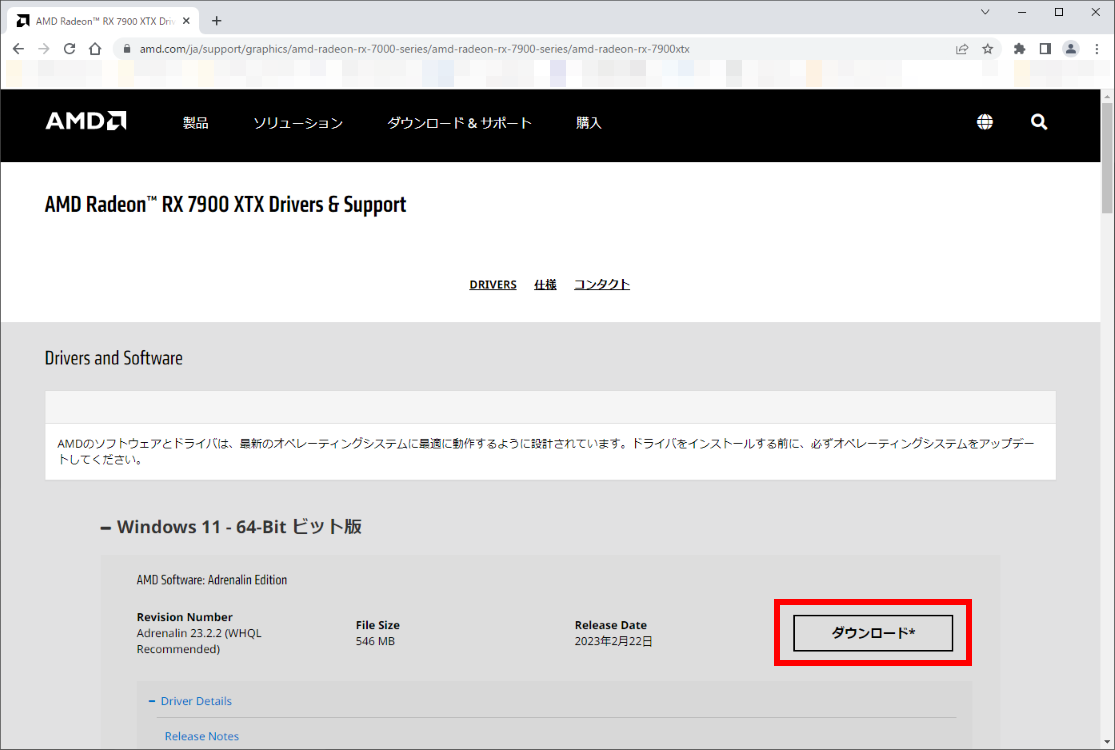Click the ダウンロード* button
Screen dimensions: 1115x750
coord(873,633)
